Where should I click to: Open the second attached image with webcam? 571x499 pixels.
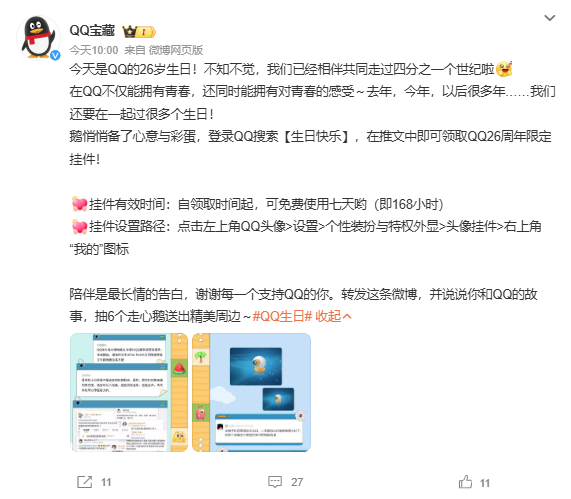[x=251, y=392]
